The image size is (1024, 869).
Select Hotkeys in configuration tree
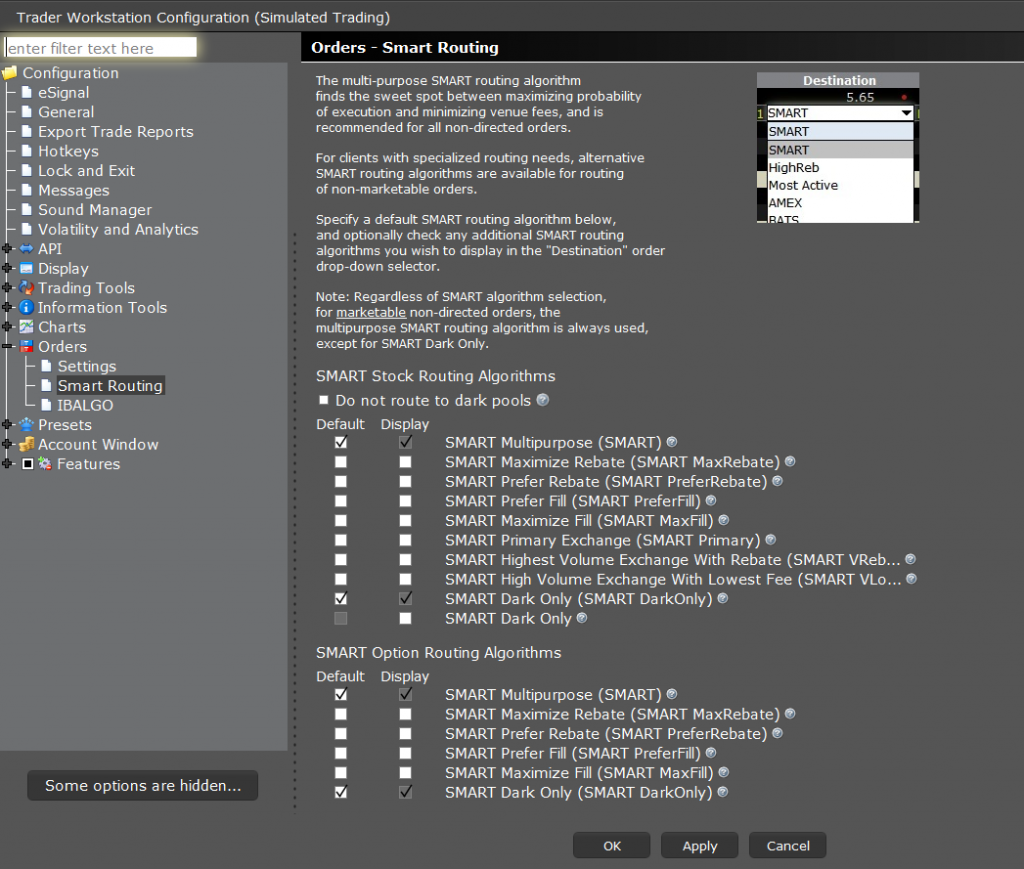[69, 151]
